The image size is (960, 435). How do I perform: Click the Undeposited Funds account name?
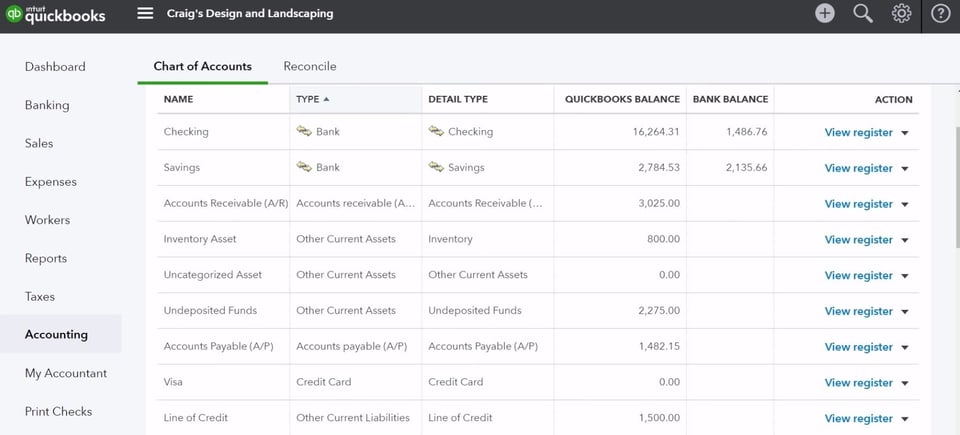(x=210, y=311)
